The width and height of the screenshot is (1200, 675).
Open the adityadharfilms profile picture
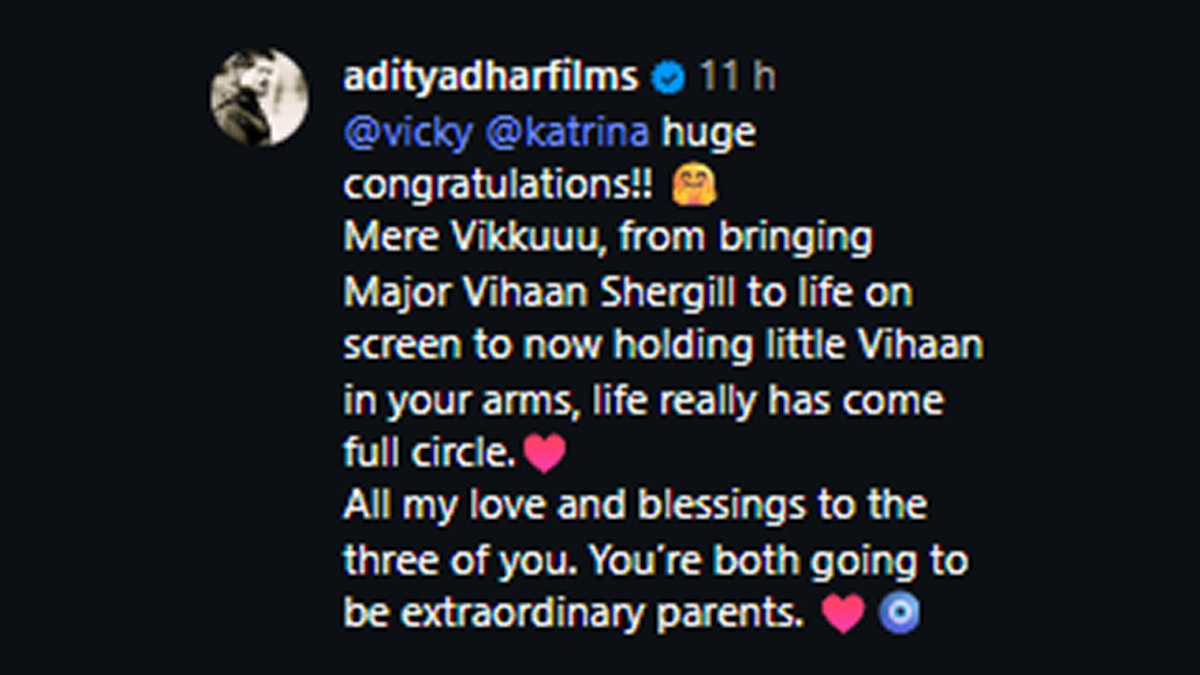(259, 98)
